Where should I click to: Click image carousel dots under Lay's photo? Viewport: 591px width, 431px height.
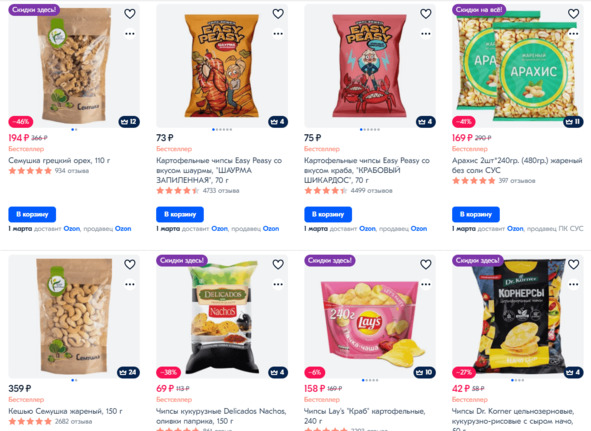click(370, 380)
